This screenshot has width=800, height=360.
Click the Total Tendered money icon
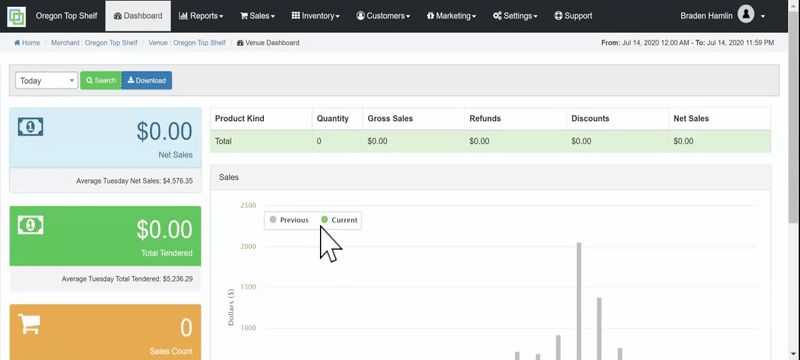click(x=31, y=224)
